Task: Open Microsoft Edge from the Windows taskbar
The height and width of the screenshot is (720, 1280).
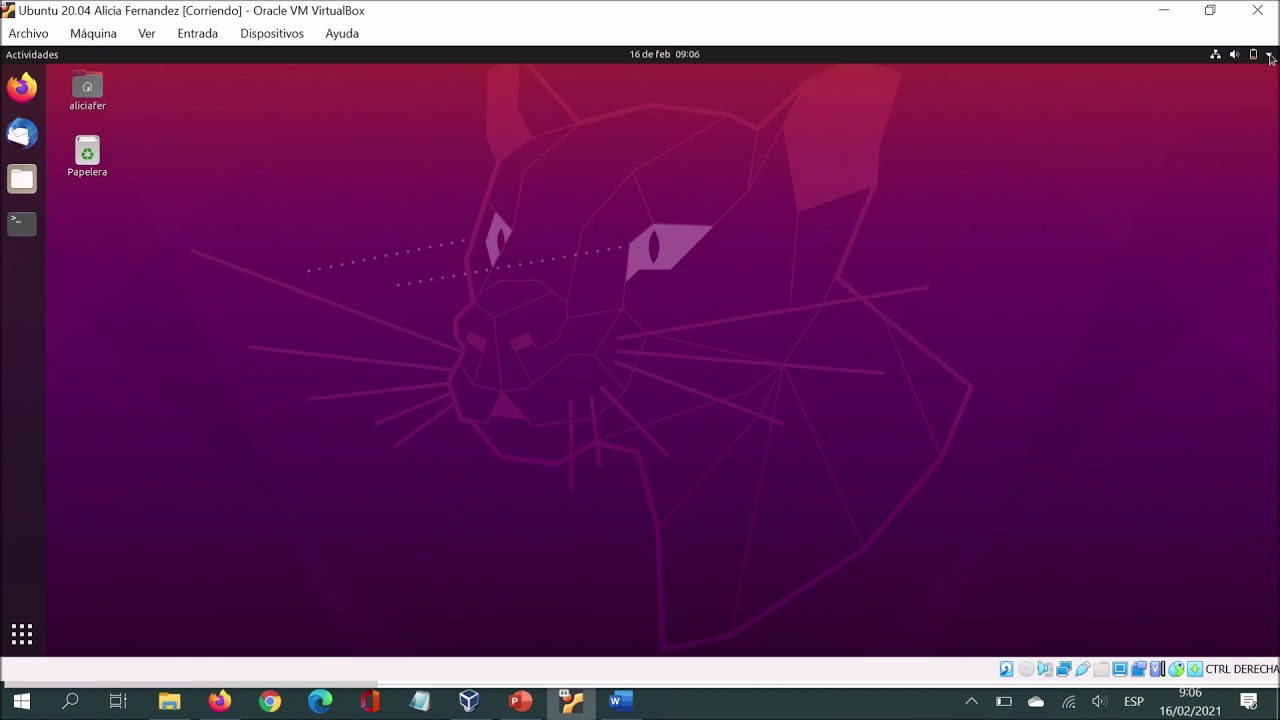Action: coord(320,701)
